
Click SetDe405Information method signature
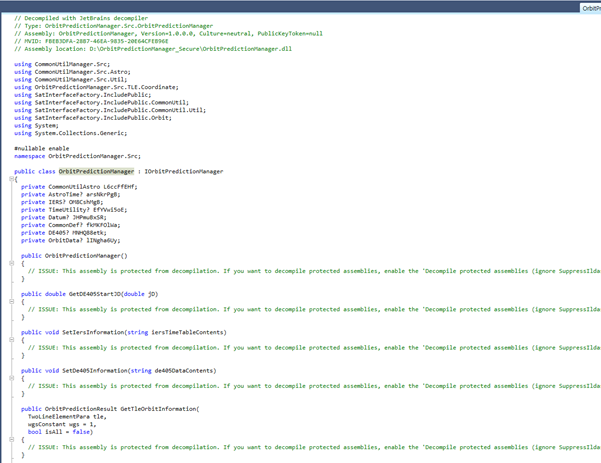point(118,371)
